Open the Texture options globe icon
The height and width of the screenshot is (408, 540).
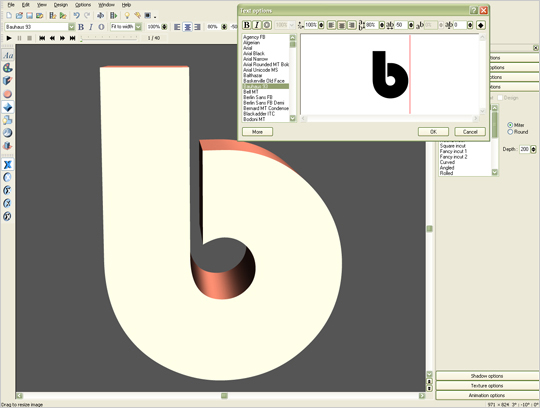tap(8, 133)
